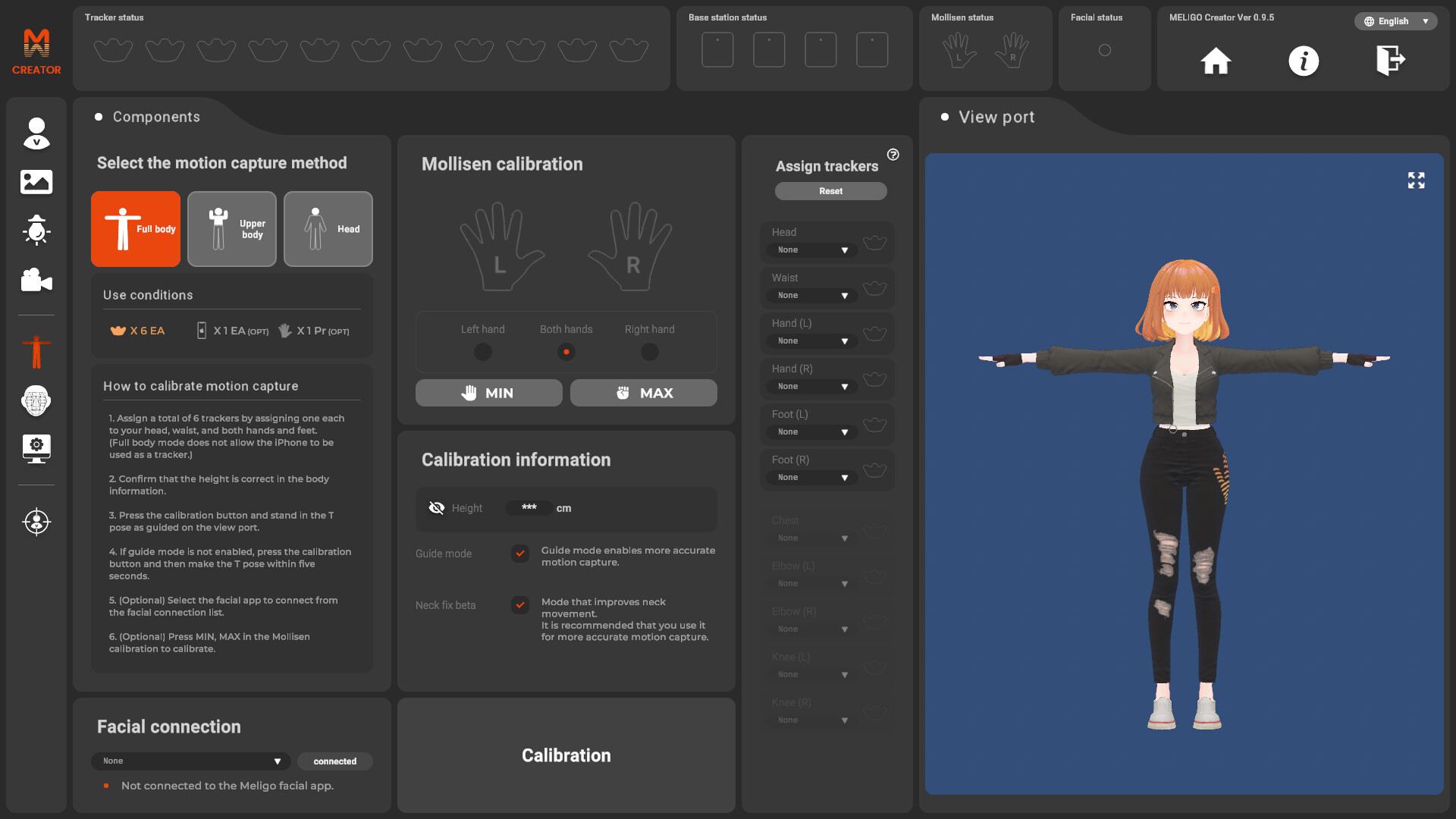The width and height of the screenshot is (1456, 819).
Task: Click the info panel icon
Action: [1303, 59]
